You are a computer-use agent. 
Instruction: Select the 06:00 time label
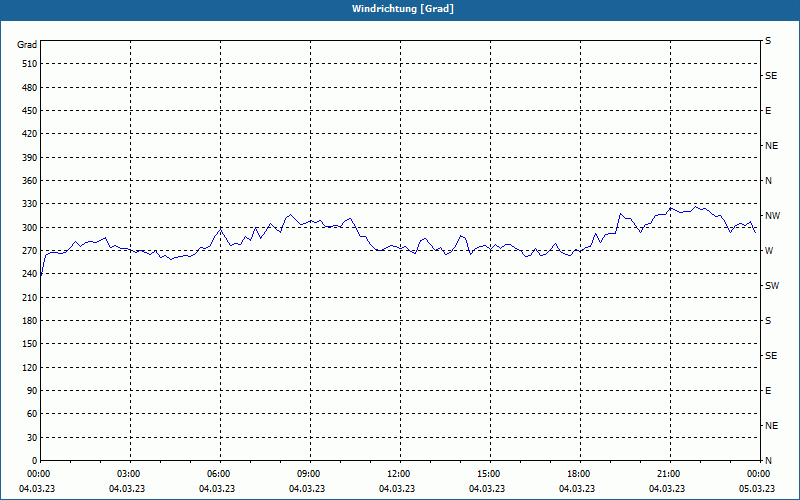click(218, 474)
